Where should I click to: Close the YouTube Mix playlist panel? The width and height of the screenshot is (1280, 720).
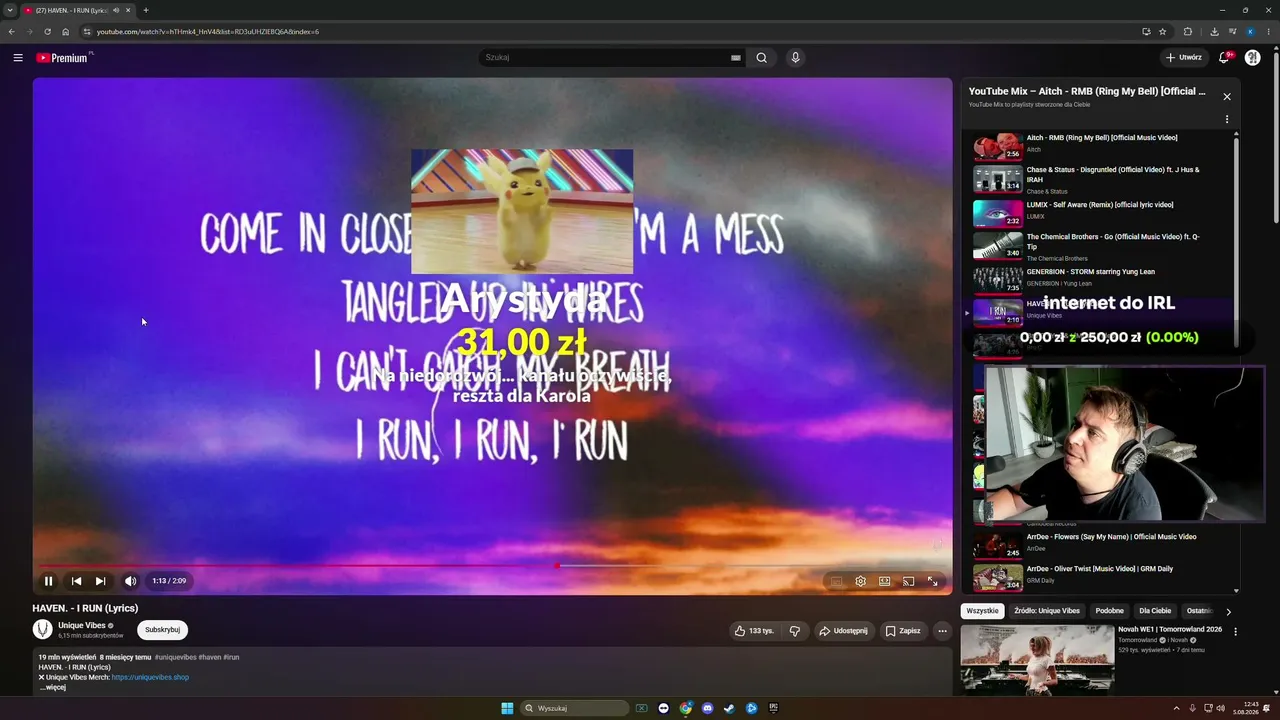1227,97
